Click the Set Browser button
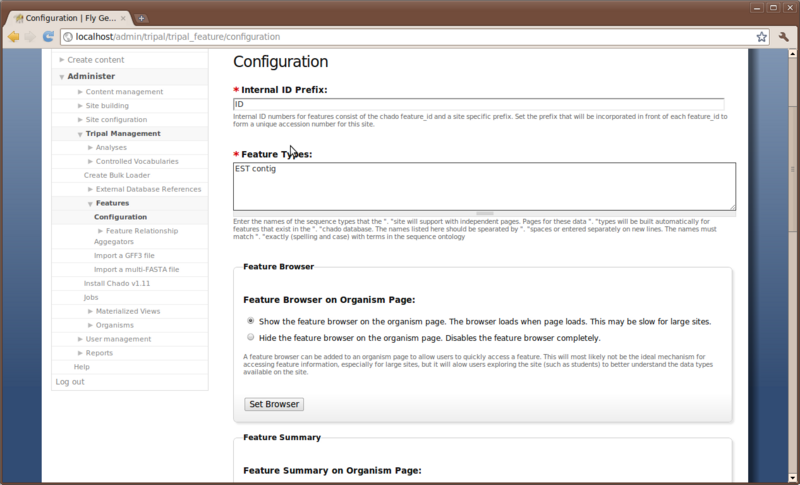 click(274, 404)
